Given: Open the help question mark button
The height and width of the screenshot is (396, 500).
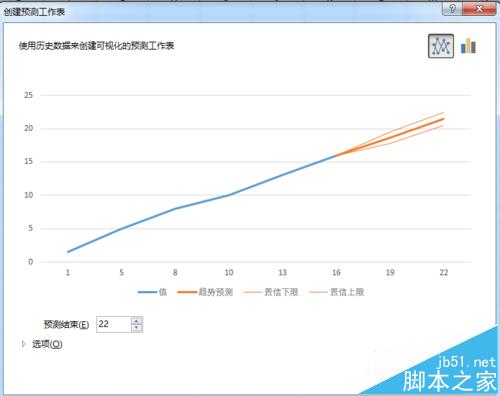Looking at the screenshot, I should (x=452, y=9).
